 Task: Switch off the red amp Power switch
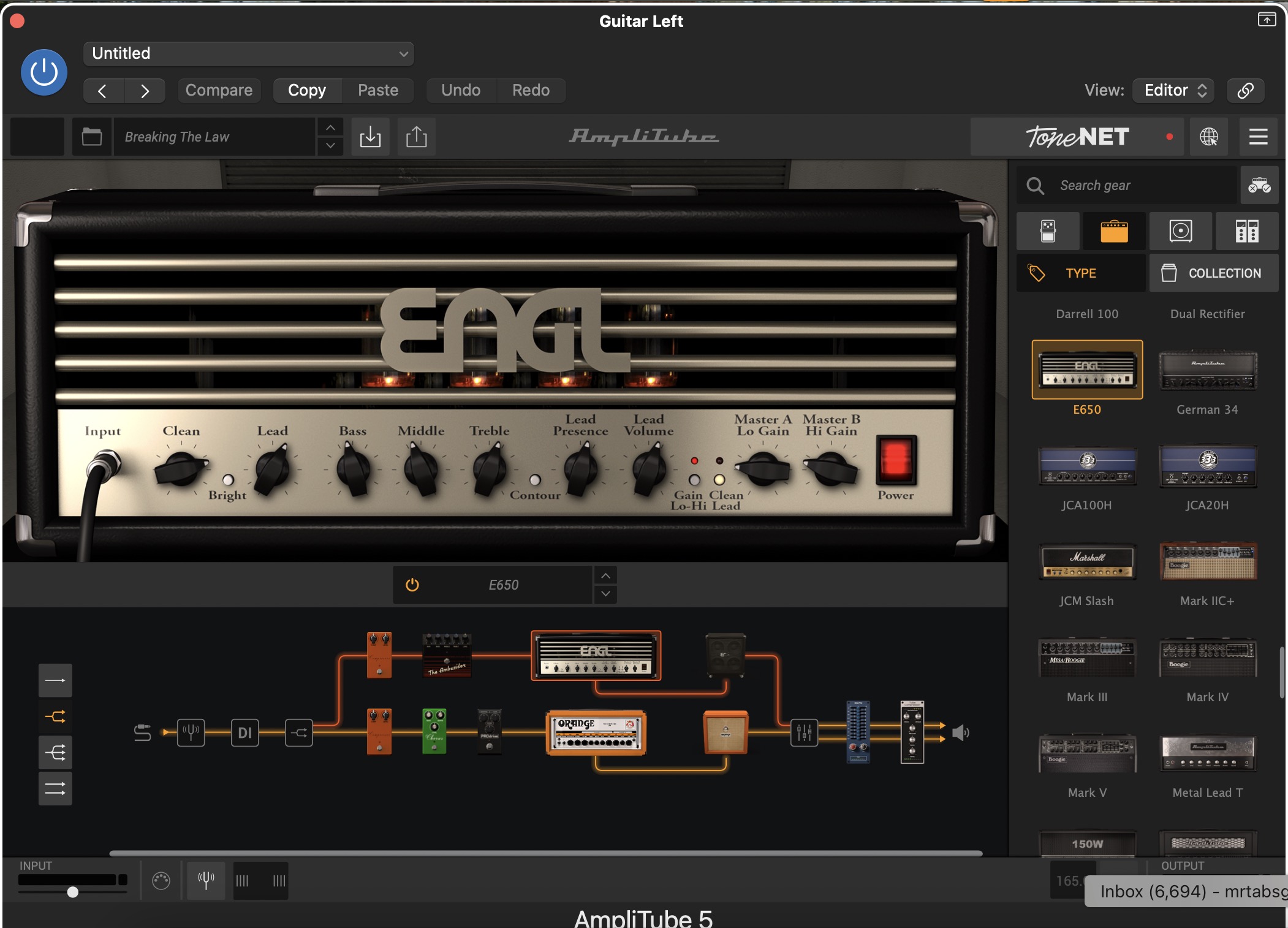coord(895,460)
